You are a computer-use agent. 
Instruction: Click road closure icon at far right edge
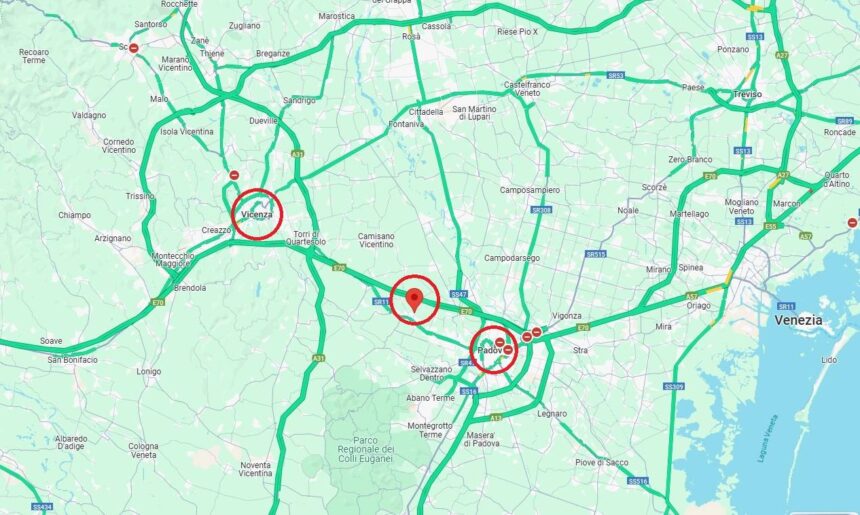[852, 223]
